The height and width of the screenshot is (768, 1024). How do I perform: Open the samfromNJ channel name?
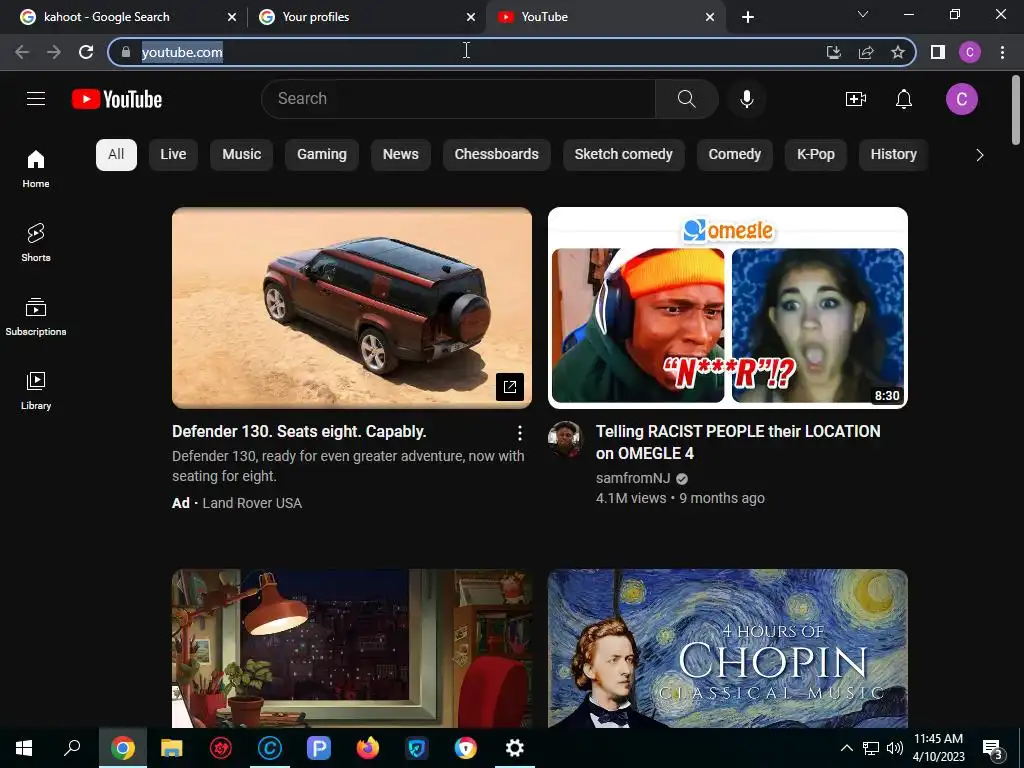coord(633,478)
